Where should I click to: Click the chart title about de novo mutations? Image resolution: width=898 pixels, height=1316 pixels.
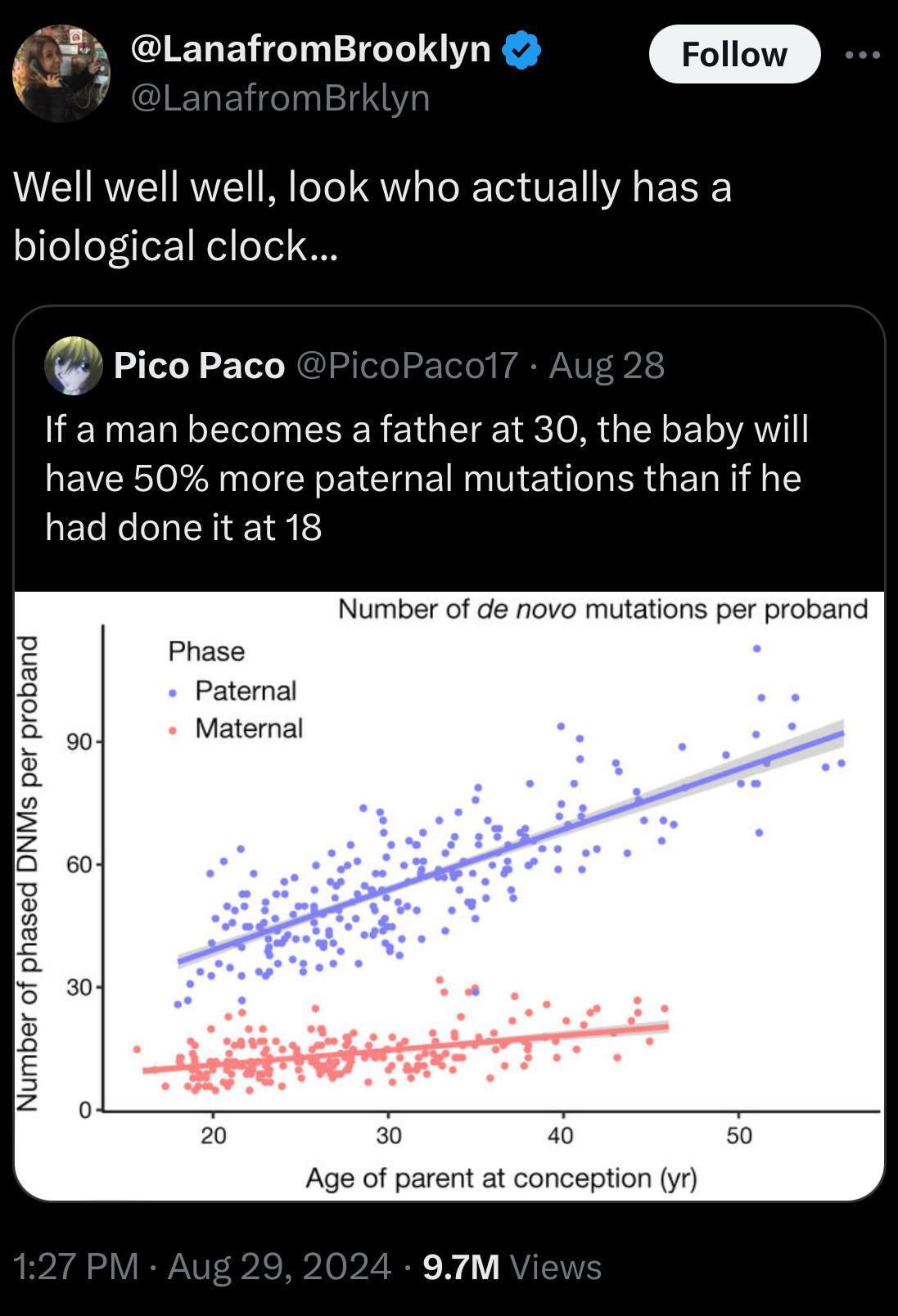[x=602, y=609]
